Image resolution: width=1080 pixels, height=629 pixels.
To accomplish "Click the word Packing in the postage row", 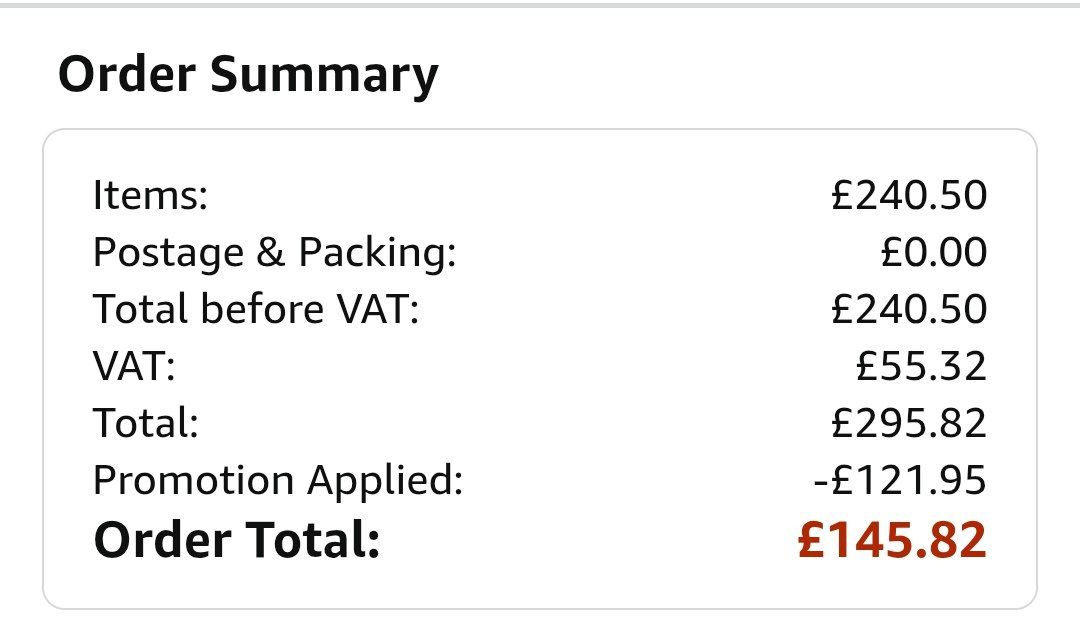I will pos(377,253).
